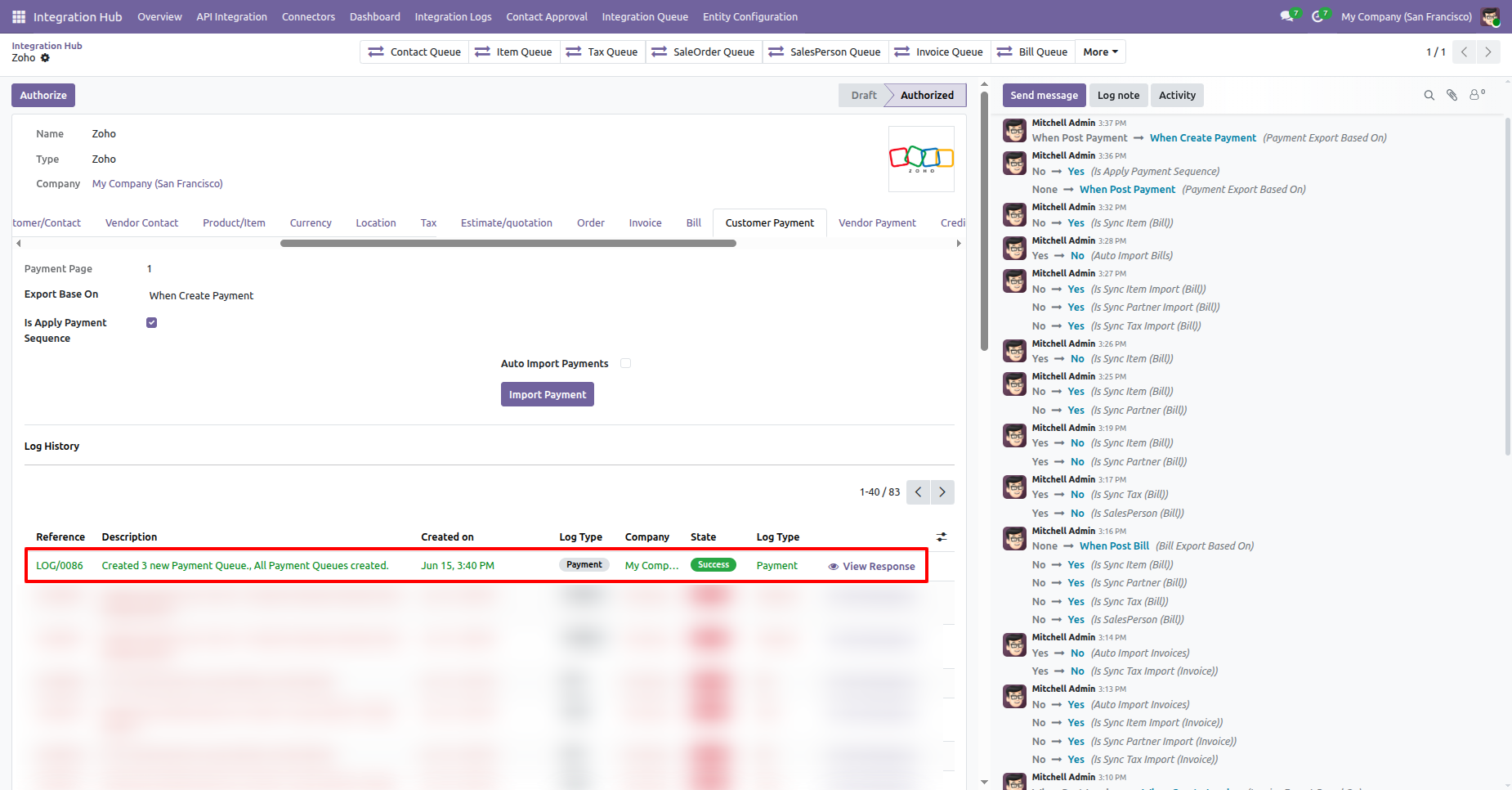Go to previous record arrow

[x=1465, y=52]
